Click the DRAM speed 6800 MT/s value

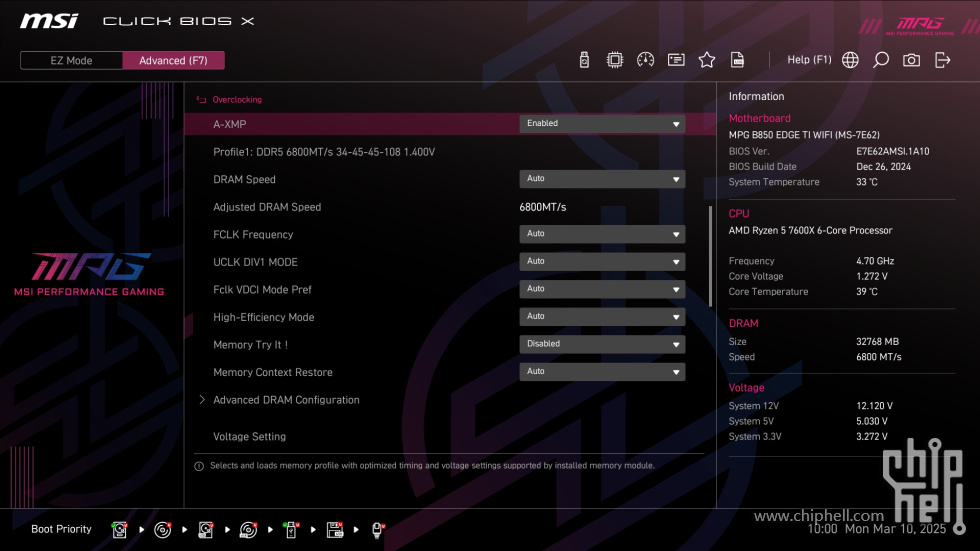879,357
